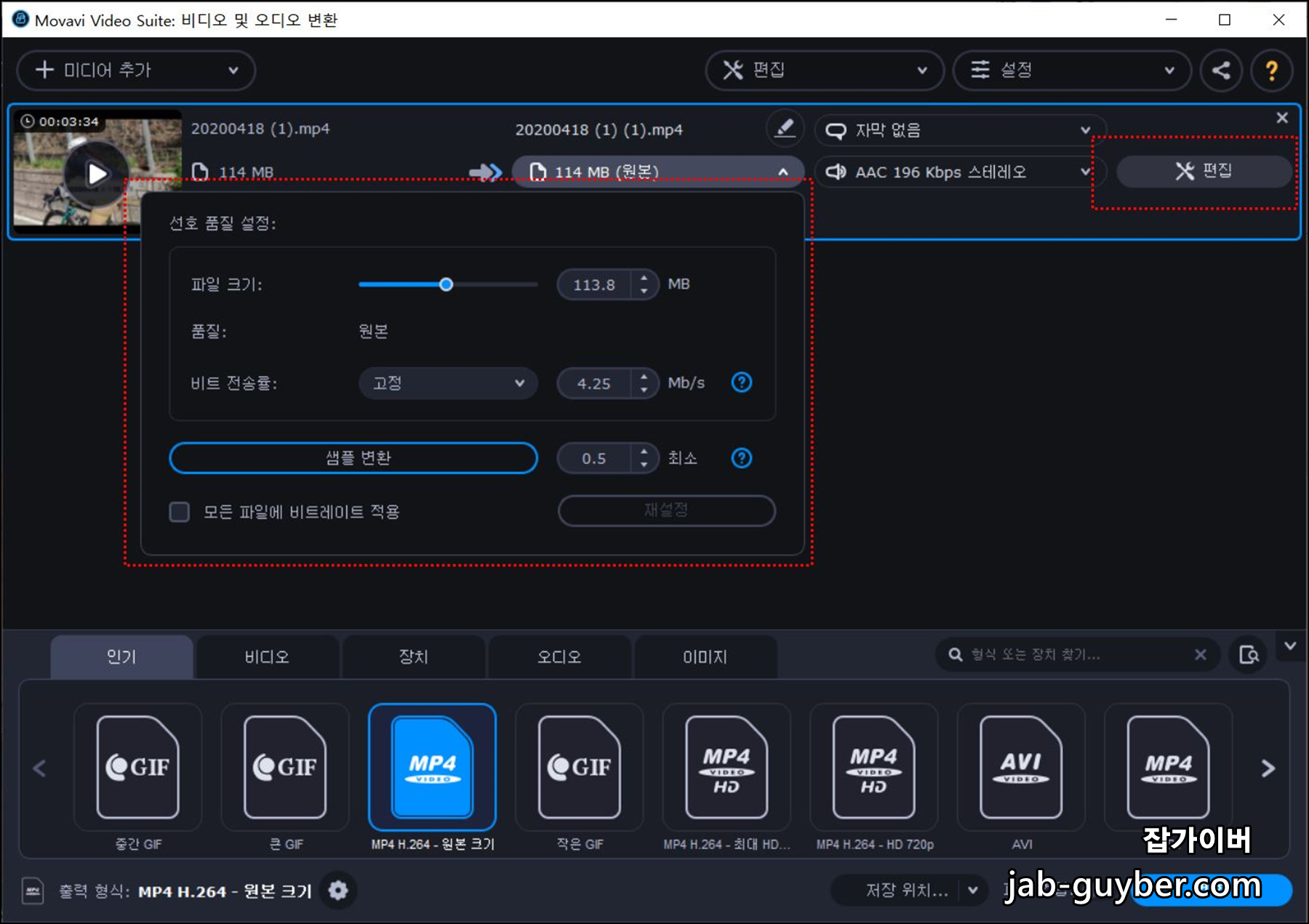Click the file row 편집 edit button

(x=1204, y=172)
